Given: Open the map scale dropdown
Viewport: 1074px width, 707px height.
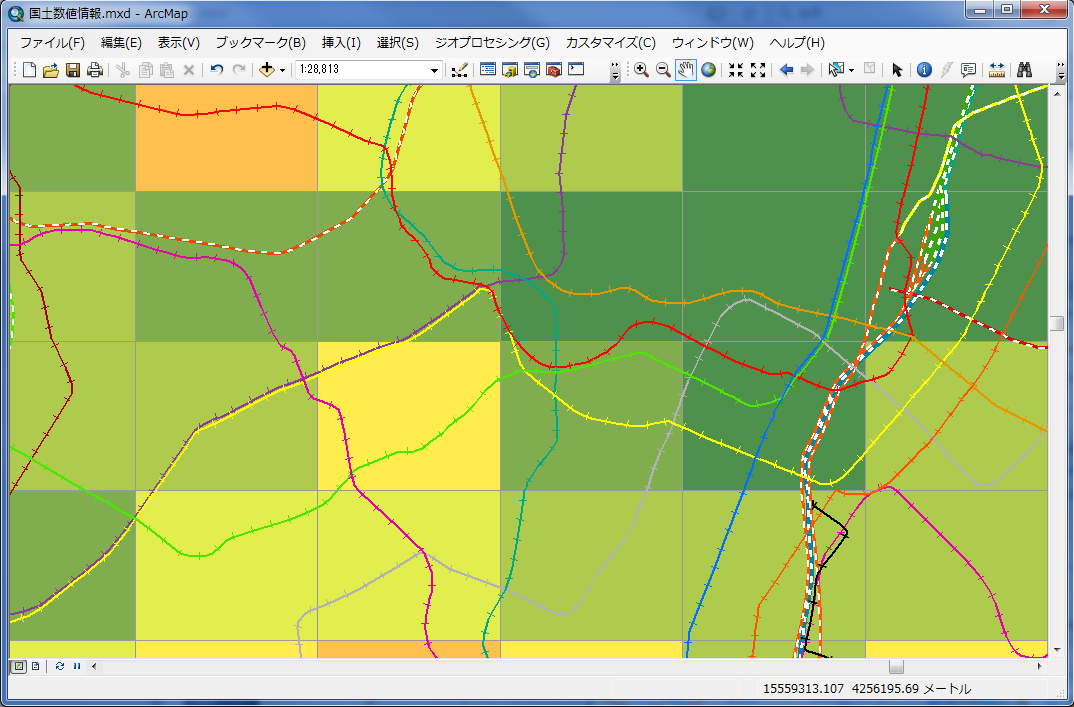Looking at the screenshot, I should pyautogui.click(x=434, y=70).
